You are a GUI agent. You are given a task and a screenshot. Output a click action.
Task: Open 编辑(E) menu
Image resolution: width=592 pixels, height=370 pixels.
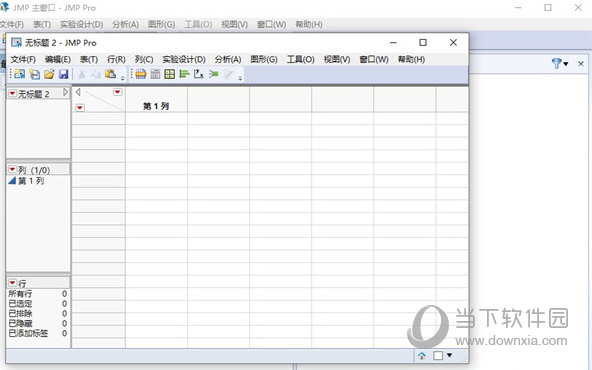click(58, 59)
